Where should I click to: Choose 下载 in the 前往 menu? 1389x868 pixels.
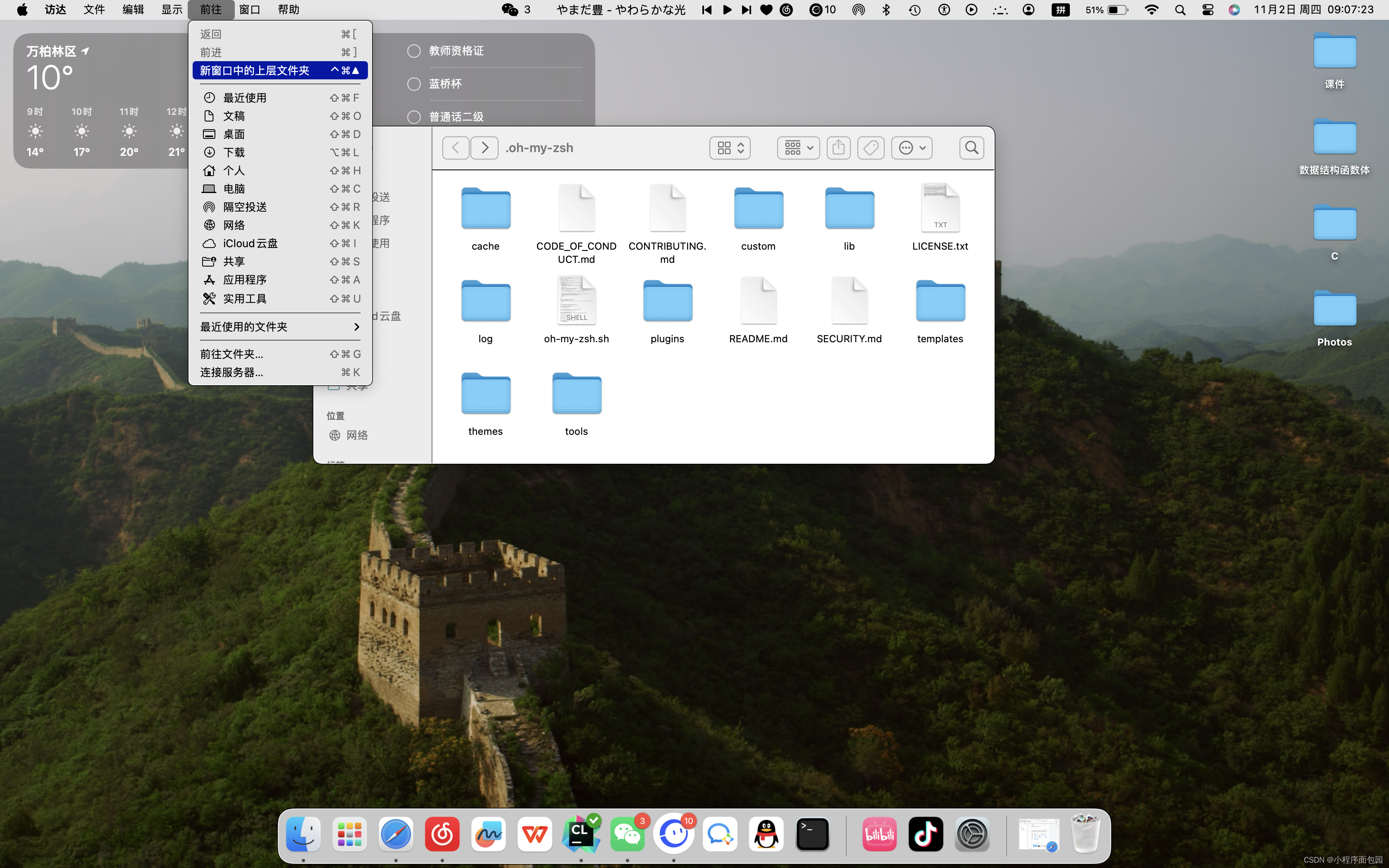pos(234,152)
